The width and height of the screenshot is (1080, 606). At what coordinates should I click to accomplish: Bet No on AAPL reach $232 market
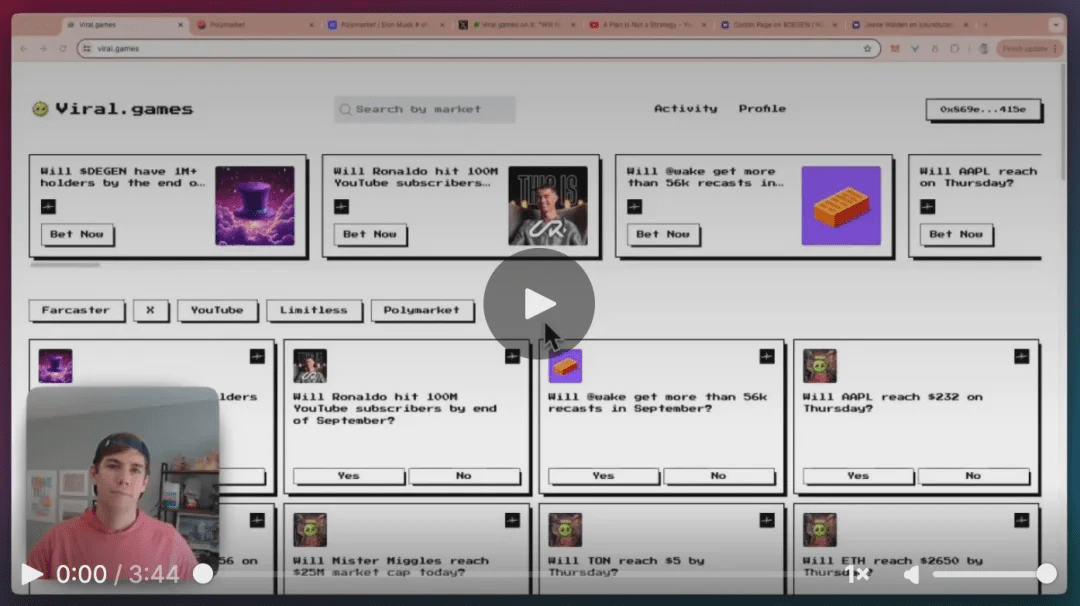[973, 476]
